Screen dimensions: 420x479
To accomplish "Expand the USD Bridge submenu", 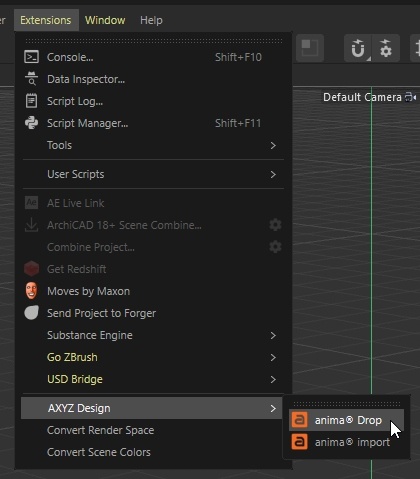I will point(153,379).
